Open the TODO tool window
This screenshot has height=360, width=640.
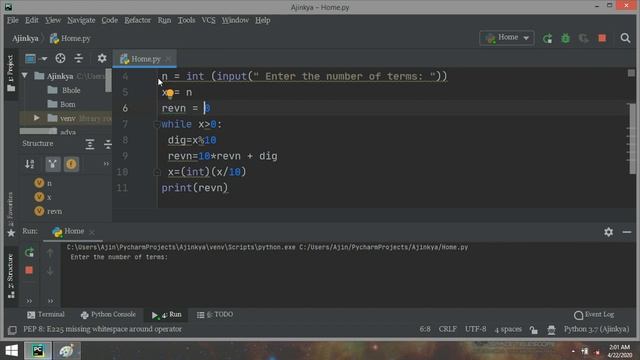215,315
